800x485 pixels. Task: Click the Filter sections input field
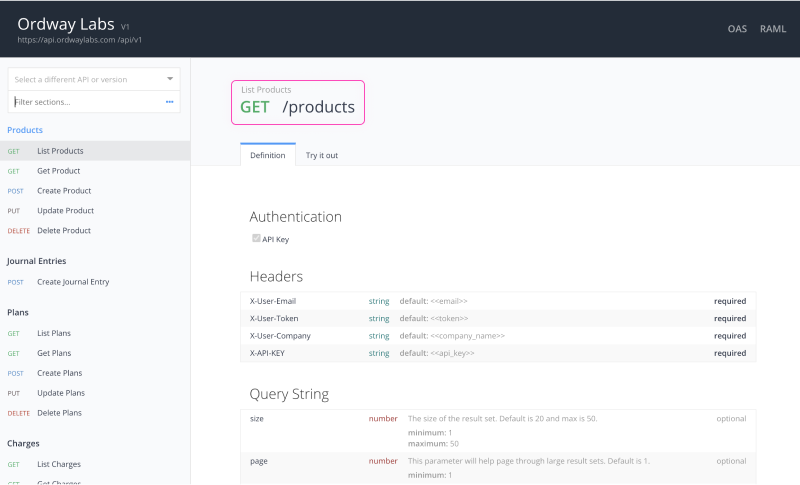click(x=85, y=102)
